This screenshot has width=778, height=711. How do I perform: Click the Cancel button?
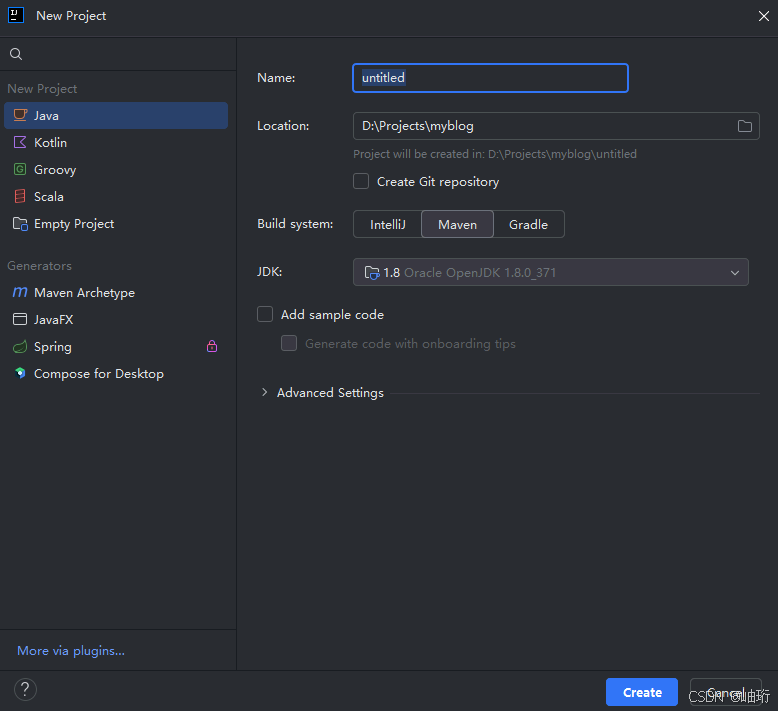pyautogui.click(x=725, y=692)
